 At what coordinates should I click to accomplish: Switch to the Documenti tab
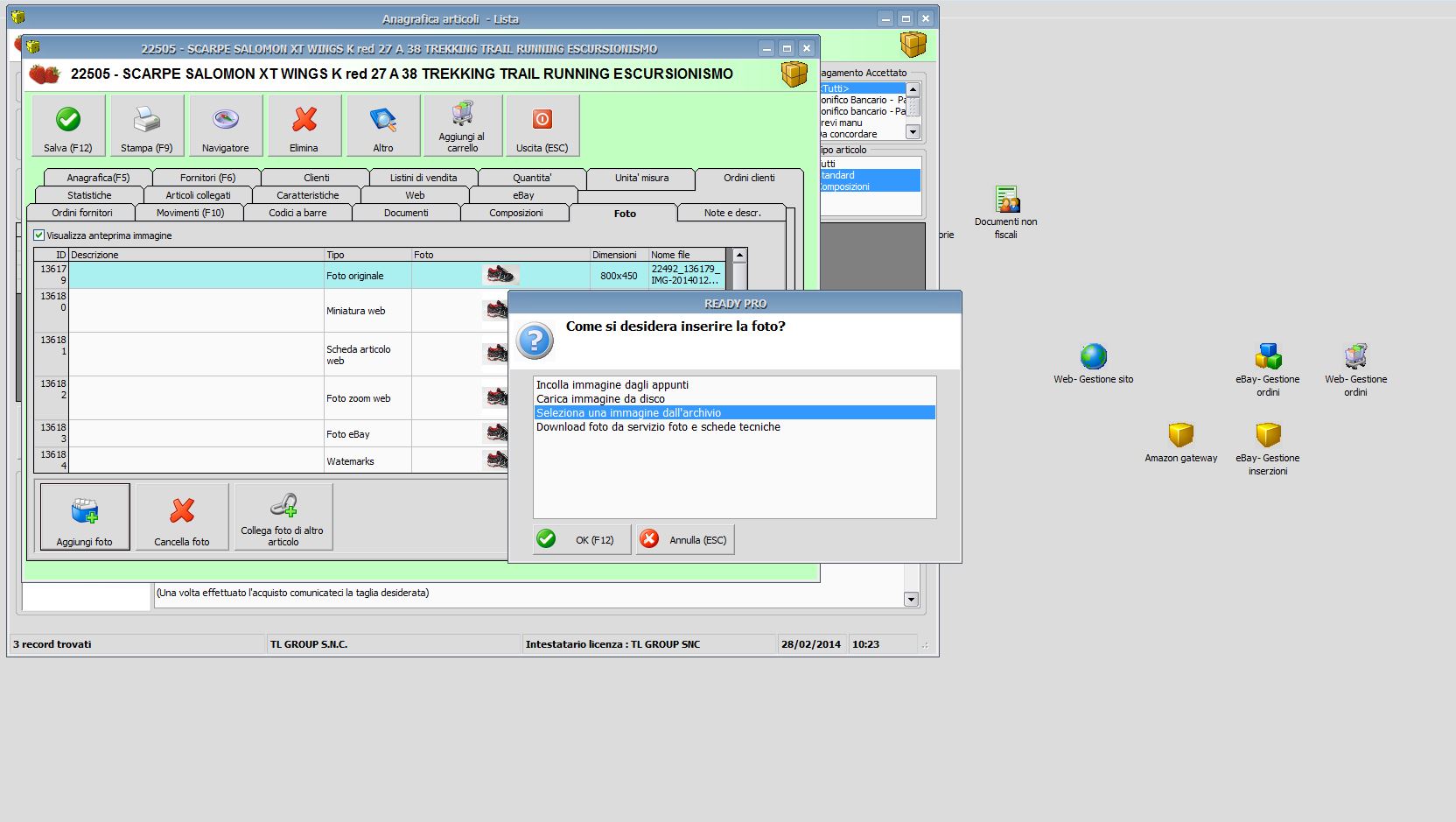(x=406, y=213)
